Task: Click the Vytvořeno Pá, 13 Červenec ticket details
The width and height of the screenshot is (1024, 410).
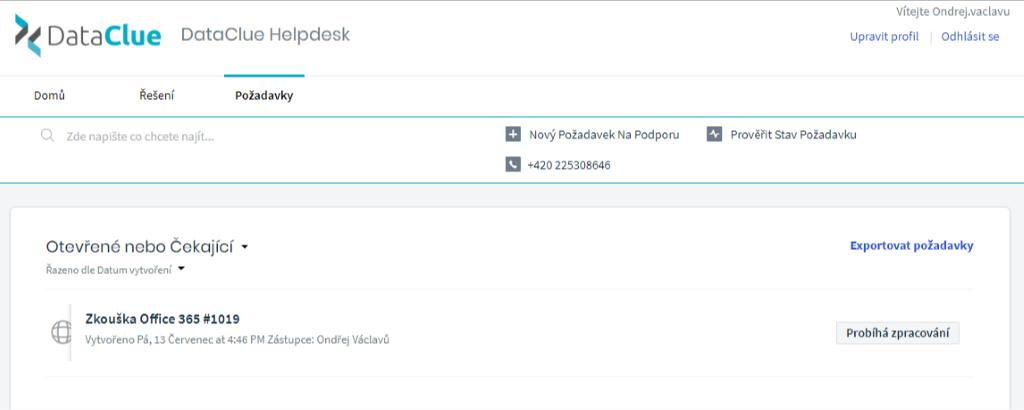Action: (238, 339)
